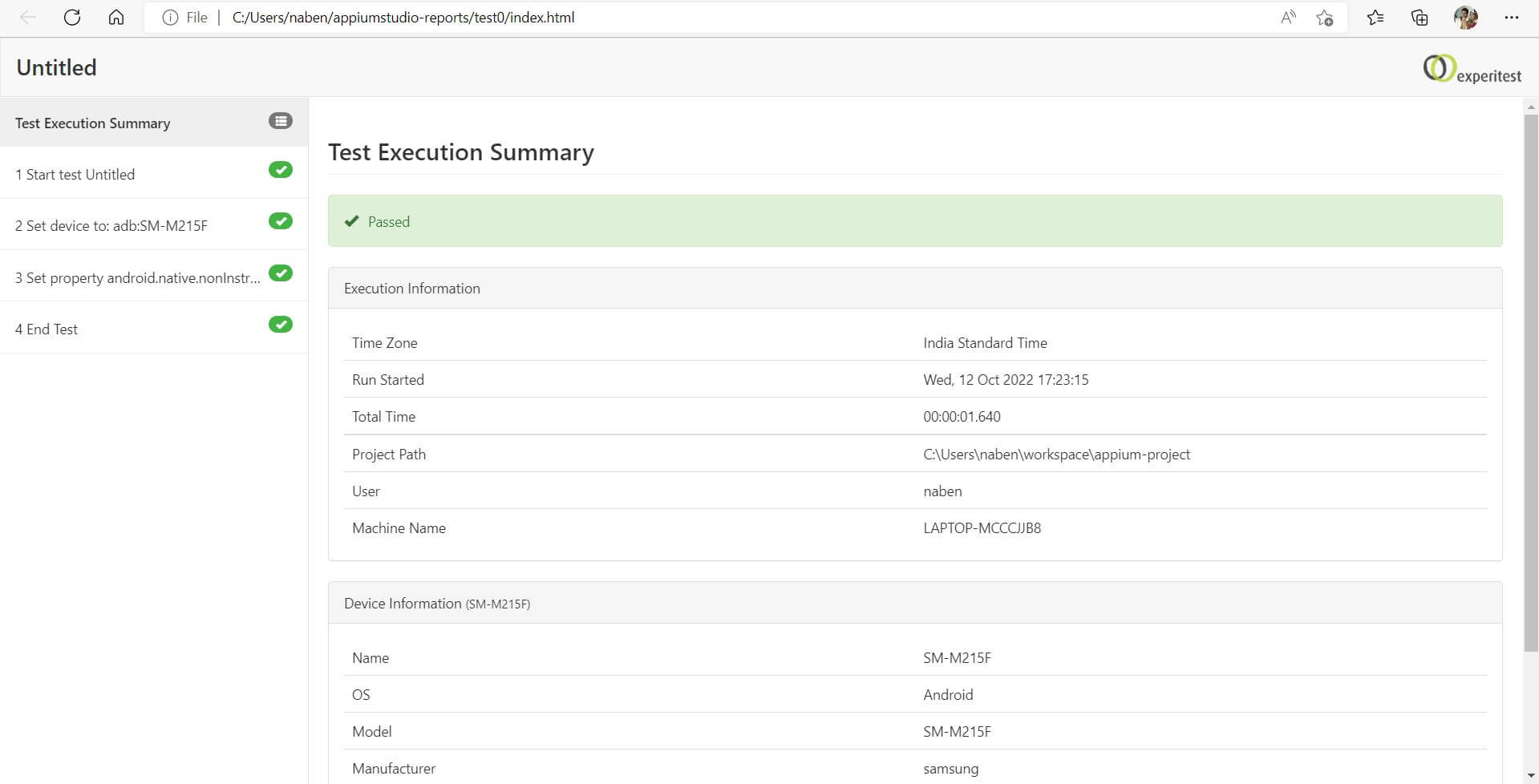The height and width of the screenshot is (784, 1539).
Task: Click the address bar file path
Action: point(403,18)
